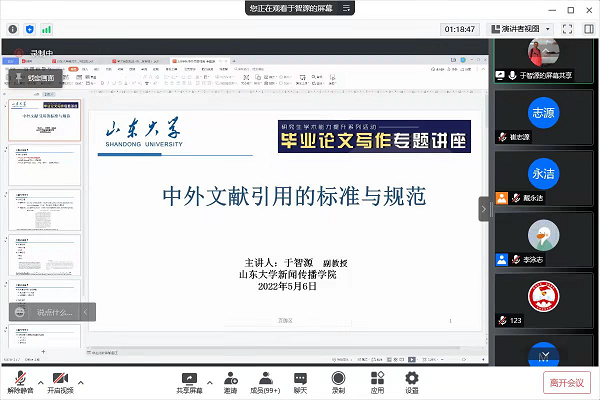This screenshot has height=400, width=600.
Task: Click the 离开会议 leave meeting button
Action: tap(567, 381)
